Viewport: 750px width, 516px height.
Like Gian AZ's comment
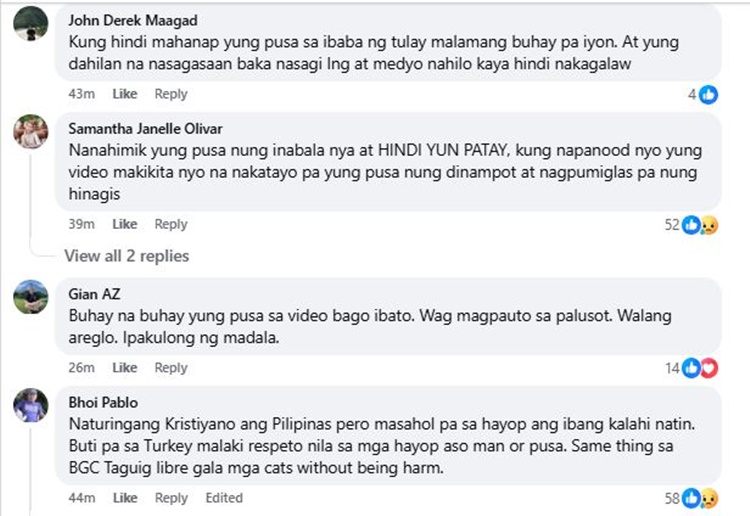coord(124,367)
